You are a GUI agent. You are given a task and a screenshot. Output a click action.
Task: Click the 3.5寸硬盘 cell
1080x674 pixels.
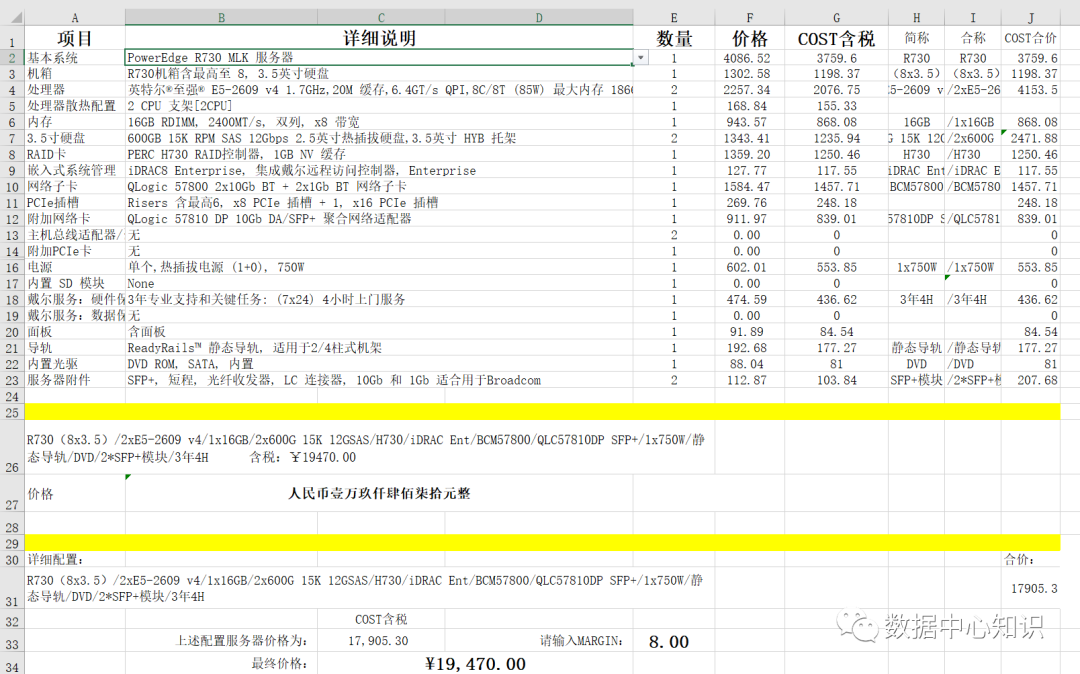click(75, 138)
